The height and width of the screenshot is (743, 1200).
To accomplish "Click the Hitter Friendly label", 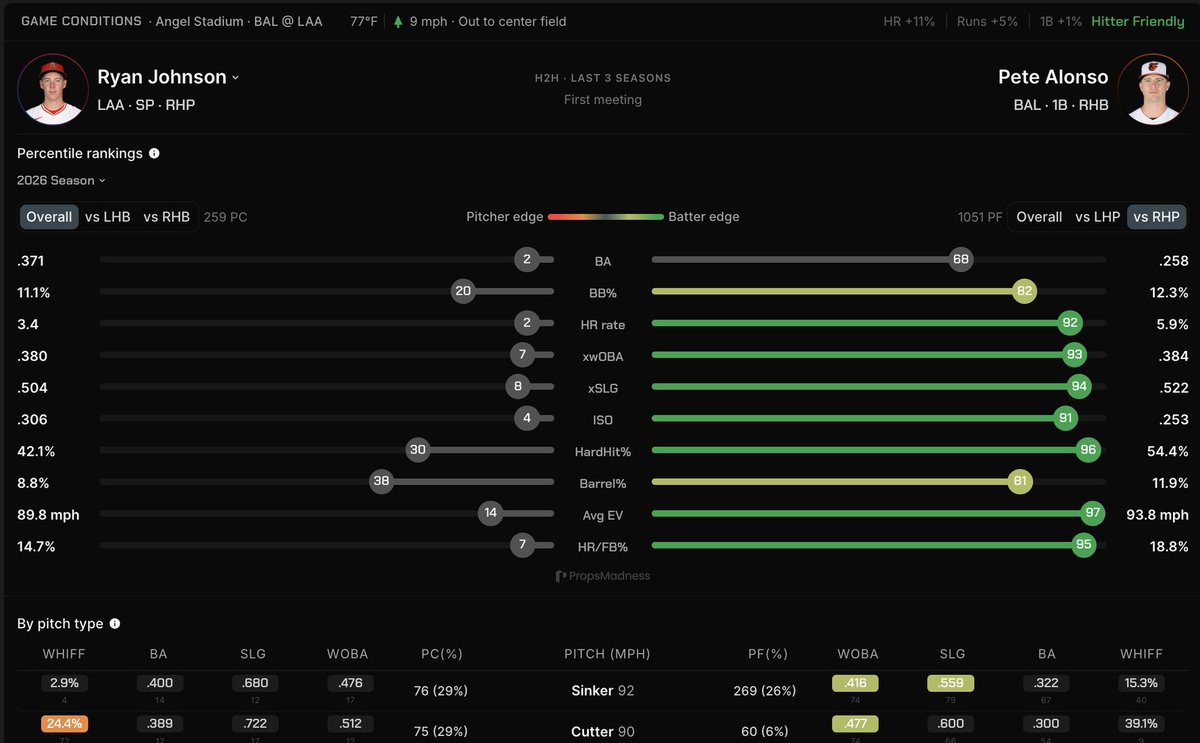I will coord(1138,21).
